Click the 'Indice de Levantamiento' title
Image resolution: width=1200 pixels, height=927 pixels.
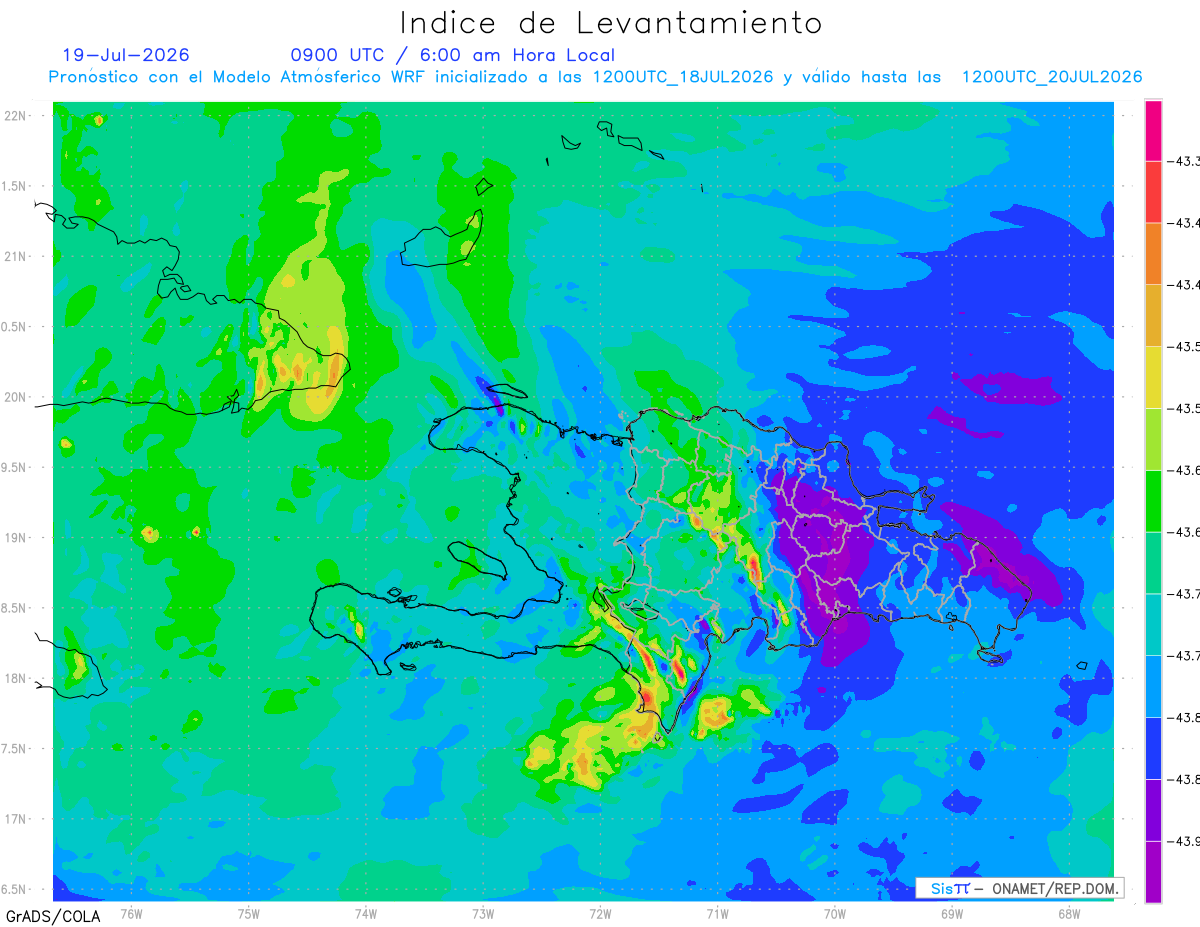coord(611,23)
